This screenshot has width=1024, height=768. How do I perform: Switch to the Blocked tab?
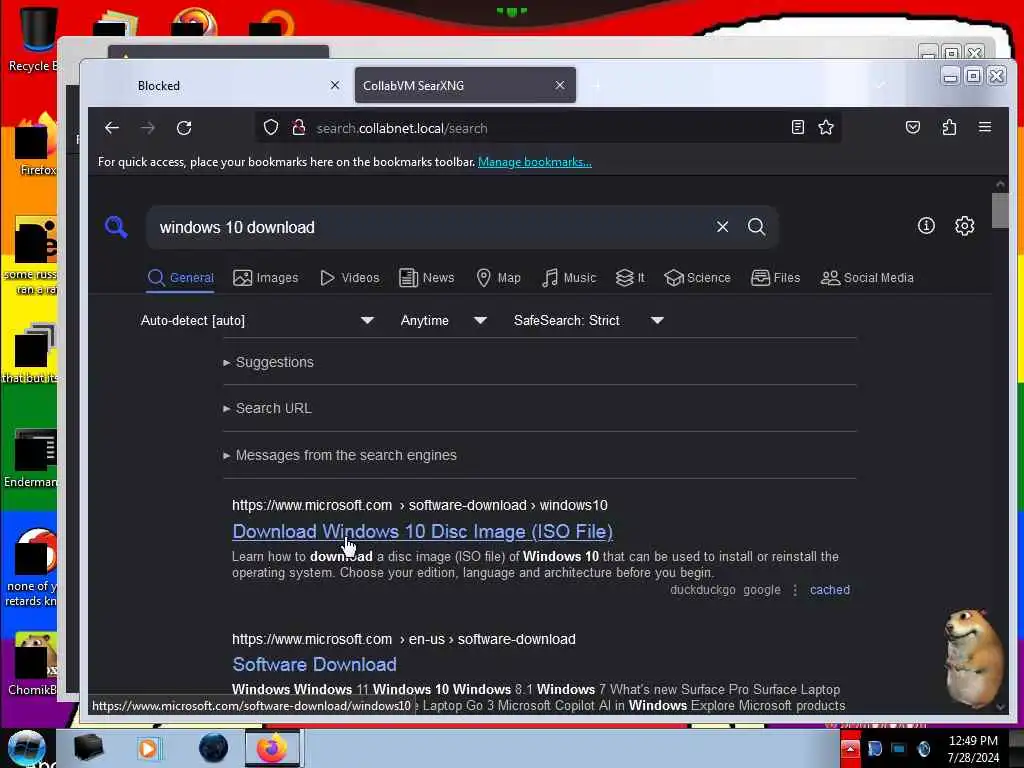pos(159,86)
